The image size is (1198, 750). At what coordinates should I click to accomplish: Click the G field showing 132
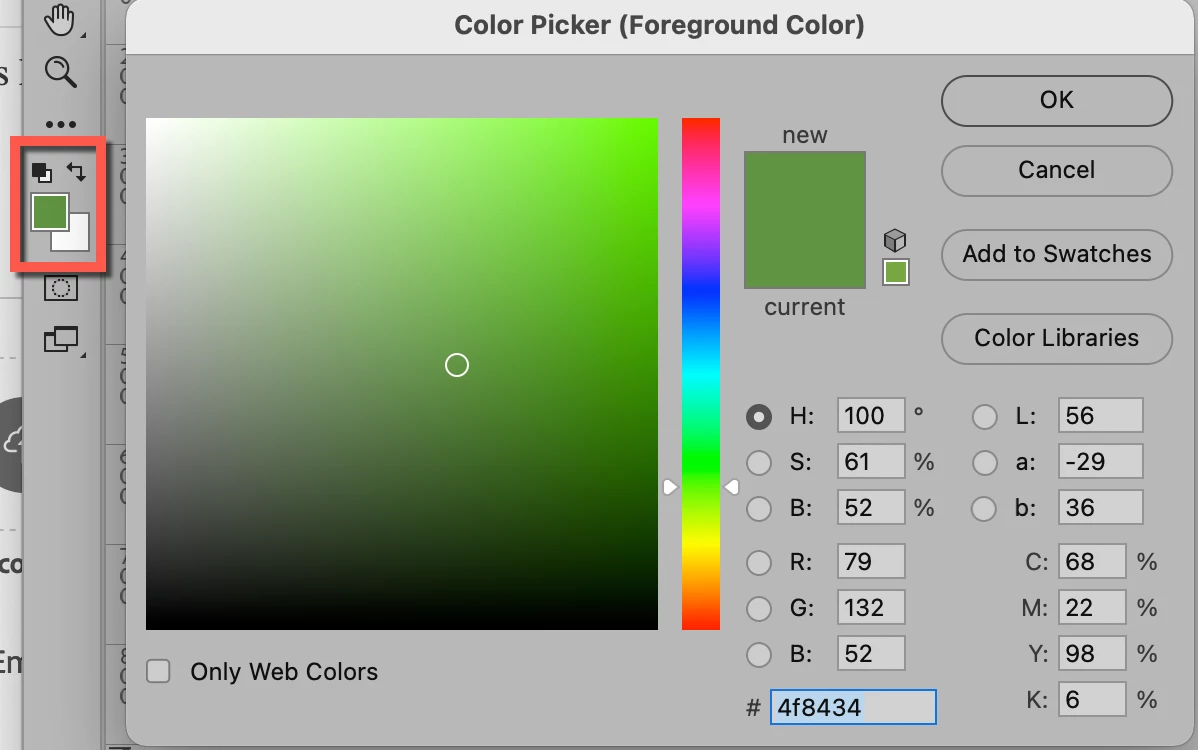tap(871, 607)
